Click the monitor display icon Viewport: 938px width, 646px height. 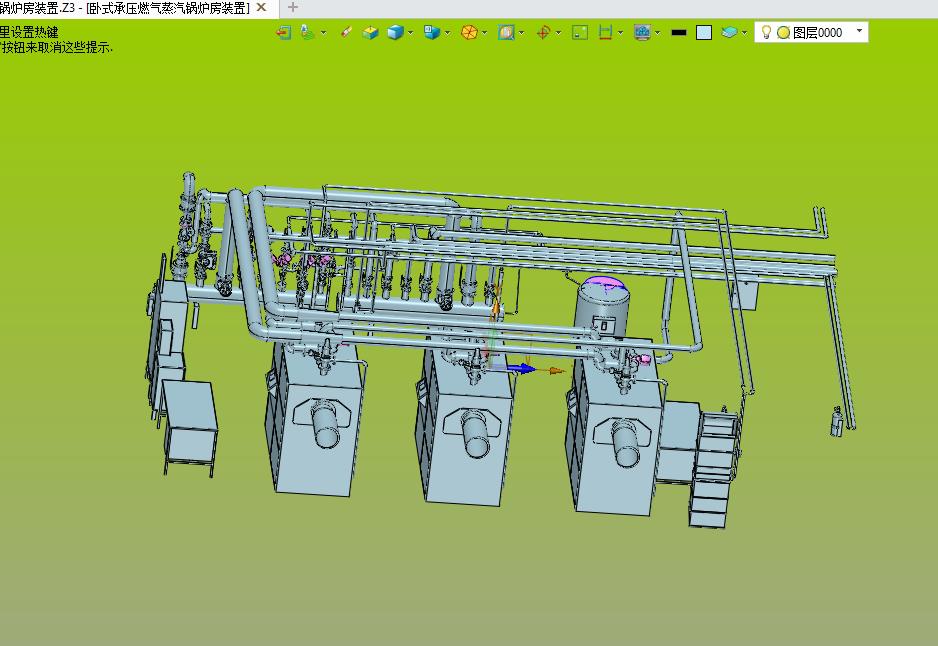click(x=642, y=32)
